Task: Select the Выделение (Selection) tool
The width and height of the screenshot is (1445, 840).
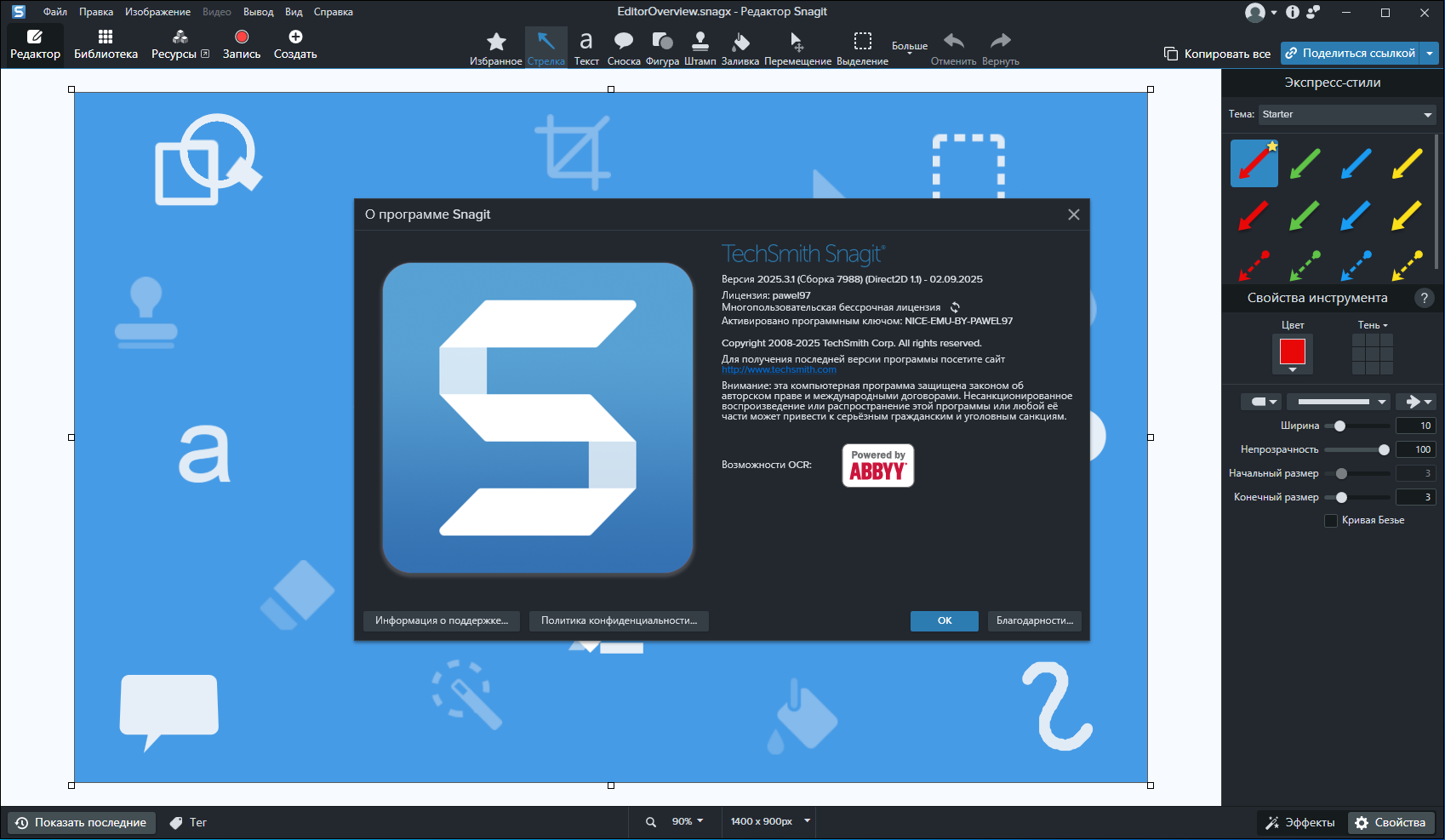Action: (862, 48)
